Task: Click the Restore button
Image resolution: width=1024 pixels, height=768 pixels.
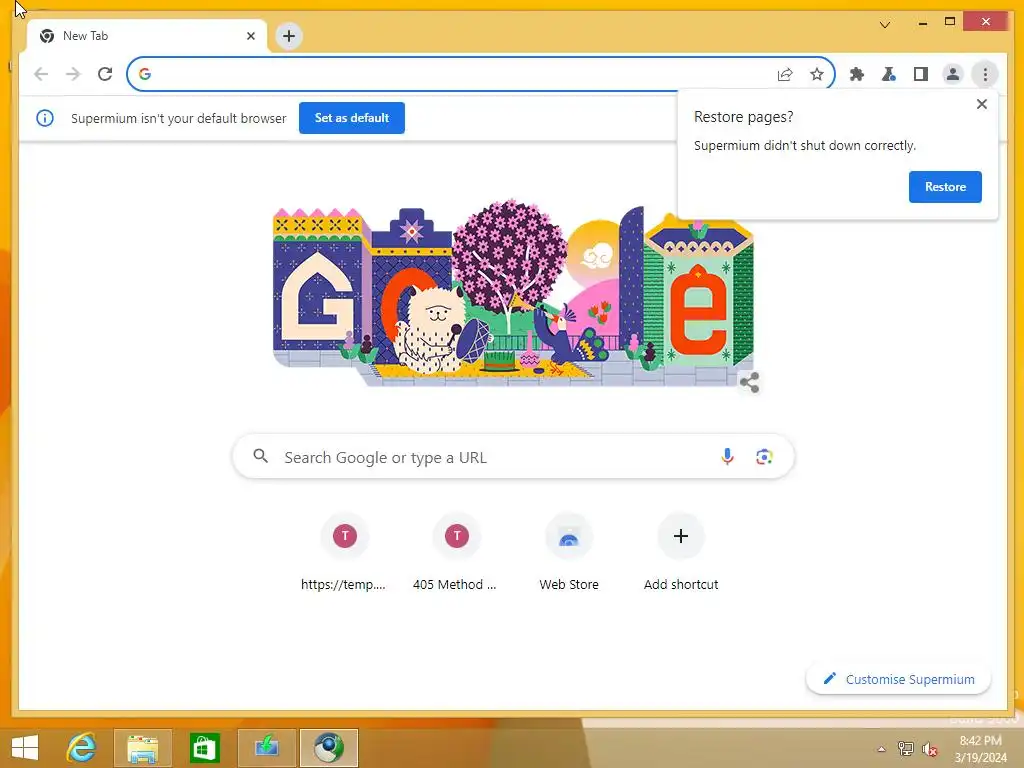Action: point(945,187)
